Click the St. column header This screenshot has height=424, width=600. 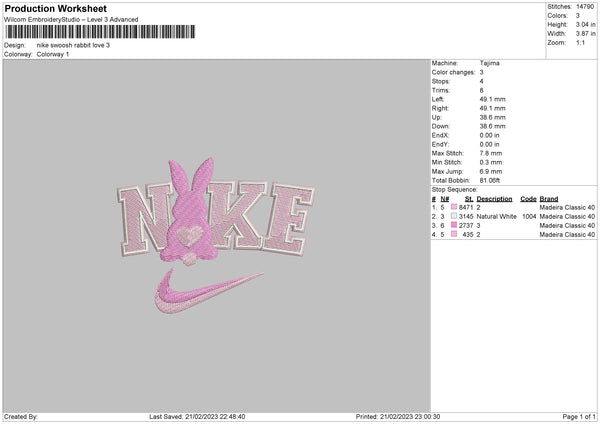pyautogui.click(x=469, y=199)
